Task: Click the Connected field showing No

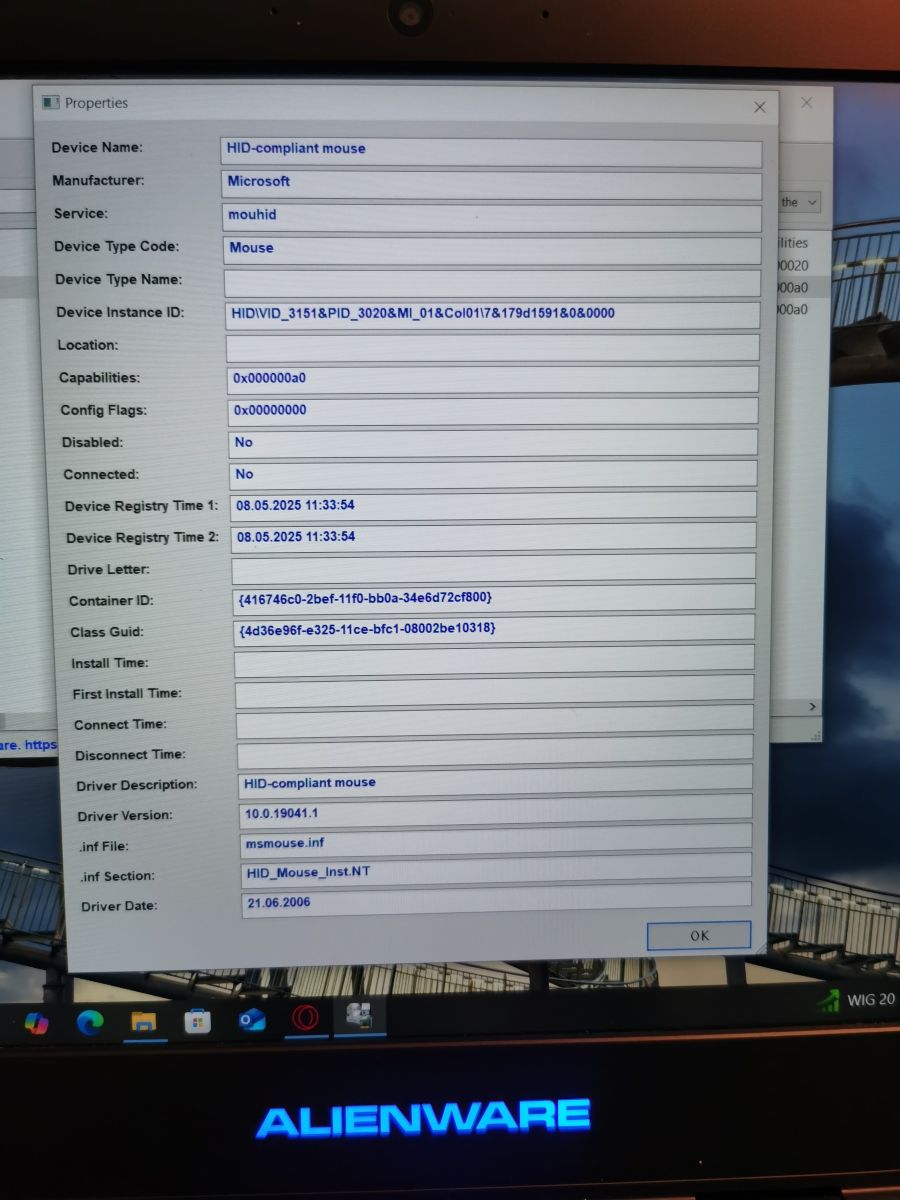Action: tap(493, 474)
